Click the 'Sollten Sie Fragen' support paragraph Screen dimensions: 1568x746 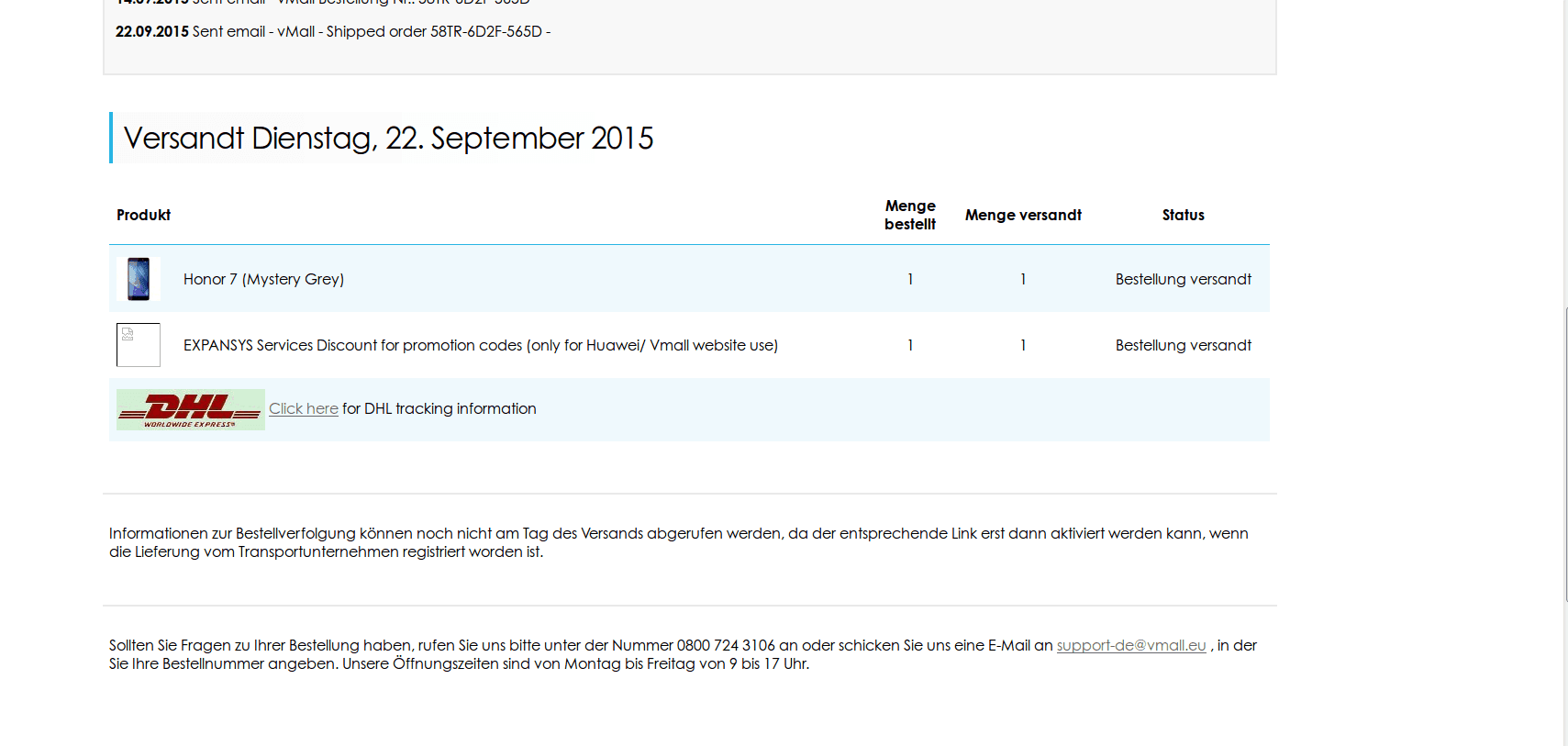click(x=683, y=654)
